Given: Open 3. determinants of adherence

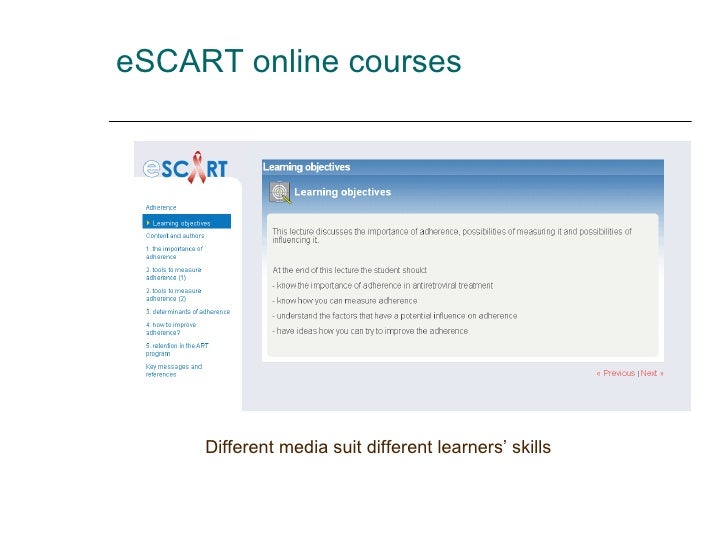Looking at the screenshot, I should (188, 312).
